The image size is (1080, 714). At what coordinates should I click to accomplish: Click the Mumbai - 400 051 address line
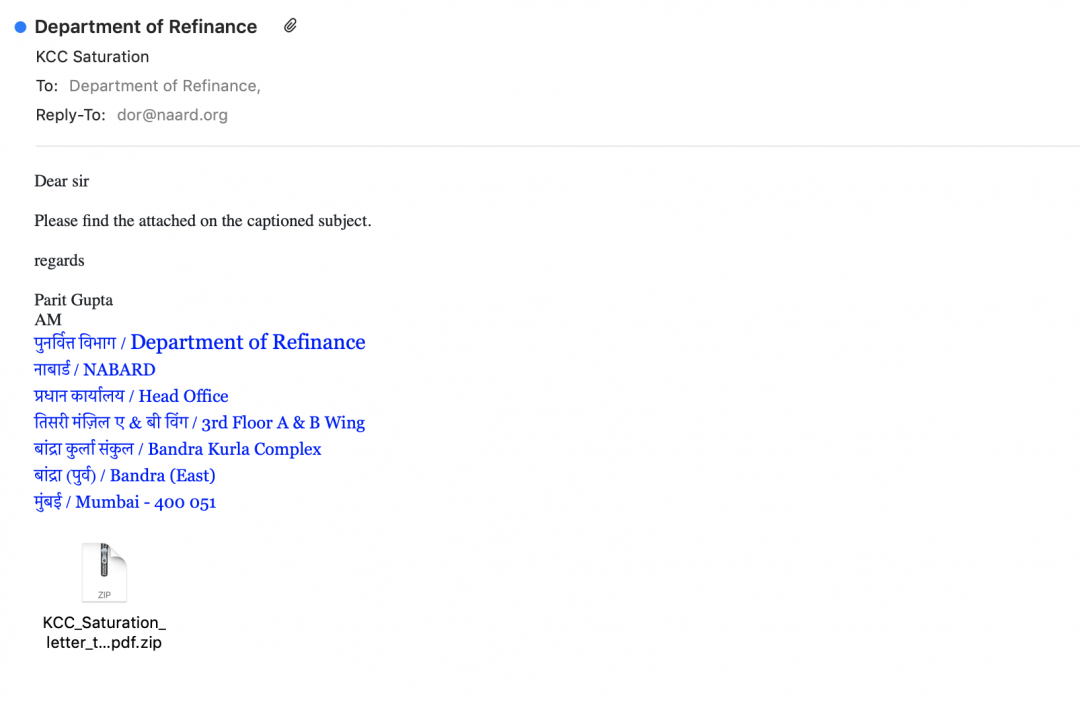click(145, 502)
